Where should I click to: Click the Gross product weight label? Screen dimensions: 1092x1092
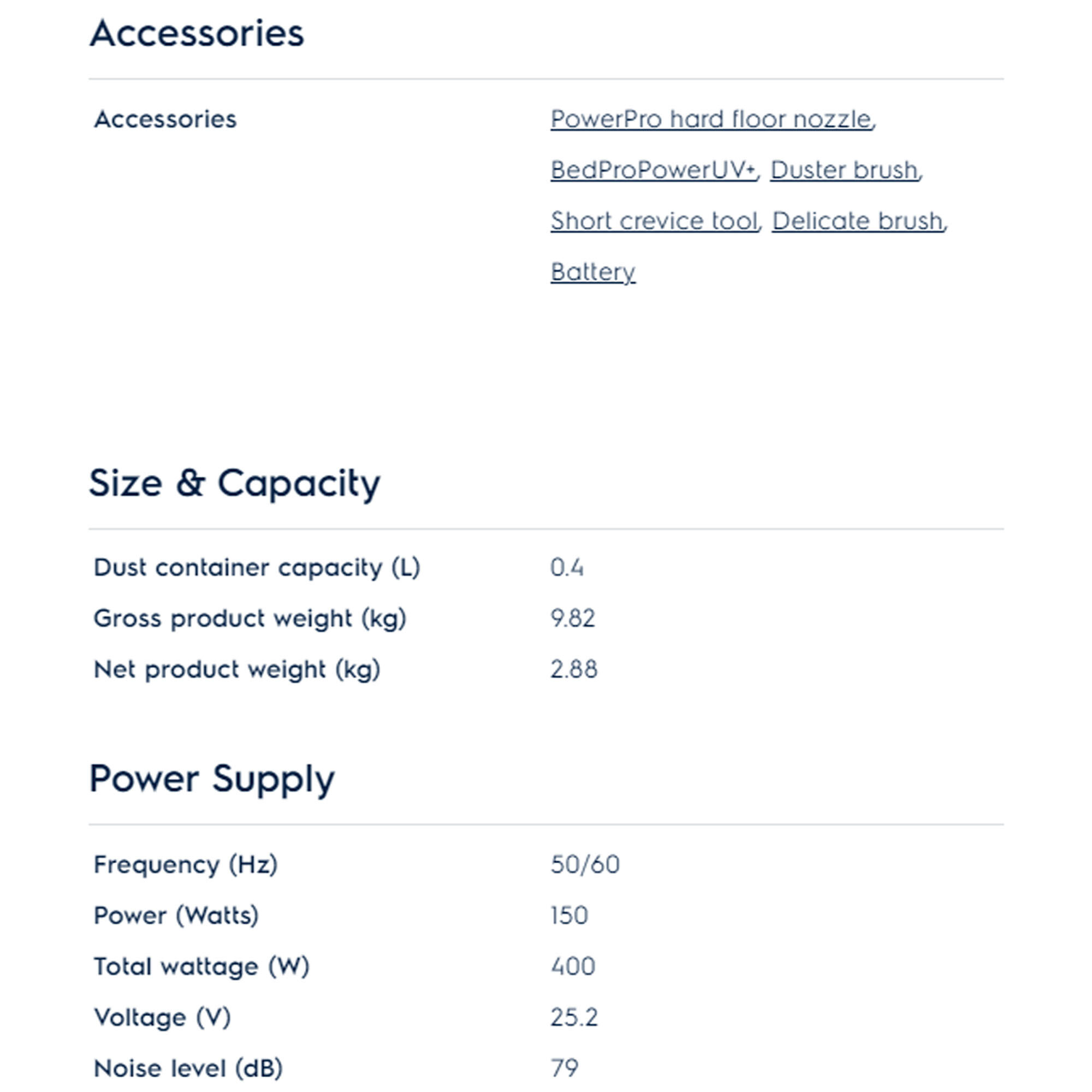[x=250, y=619]
